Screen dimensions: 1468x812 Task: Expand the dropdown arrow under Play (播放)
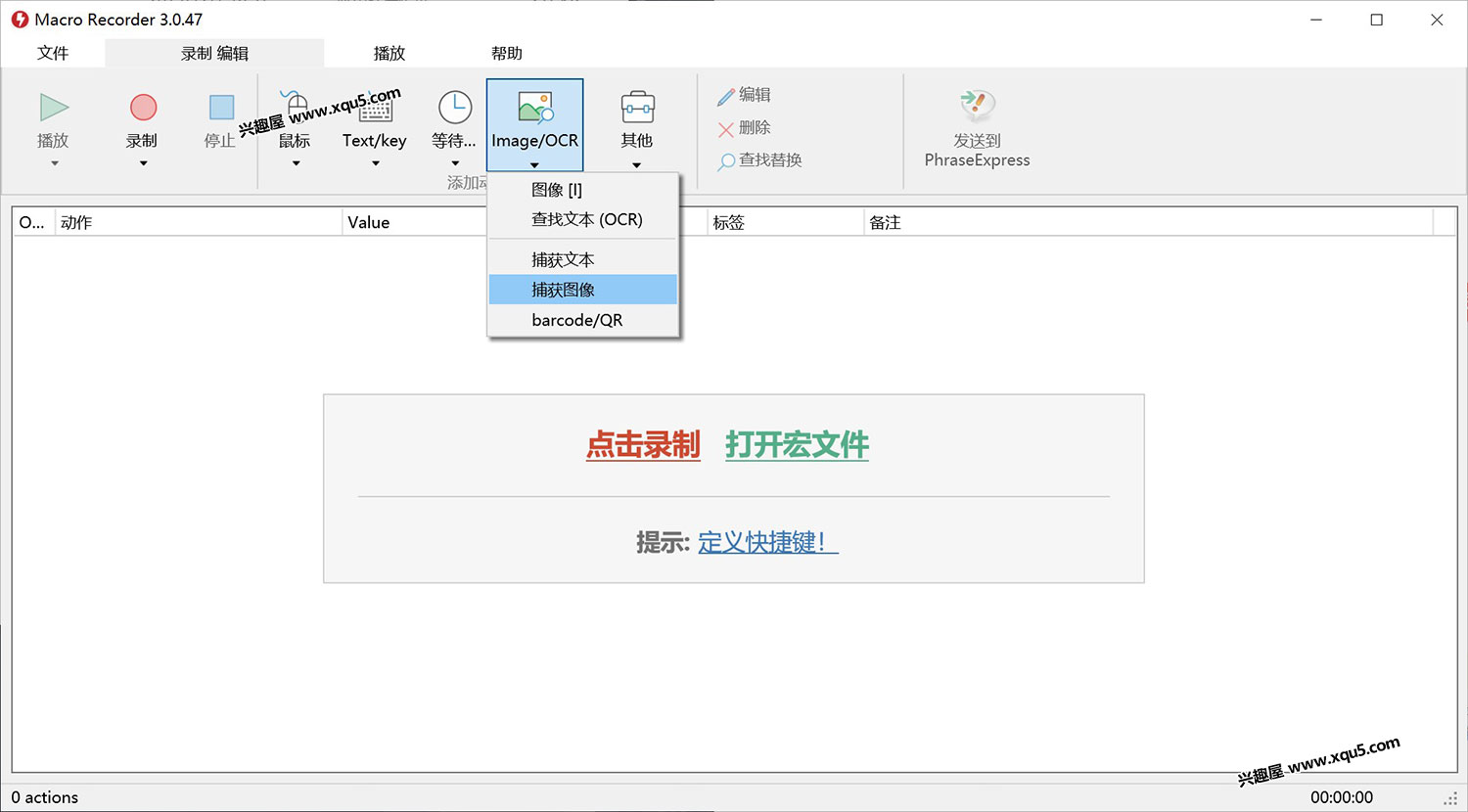click(x=55, y=163)
